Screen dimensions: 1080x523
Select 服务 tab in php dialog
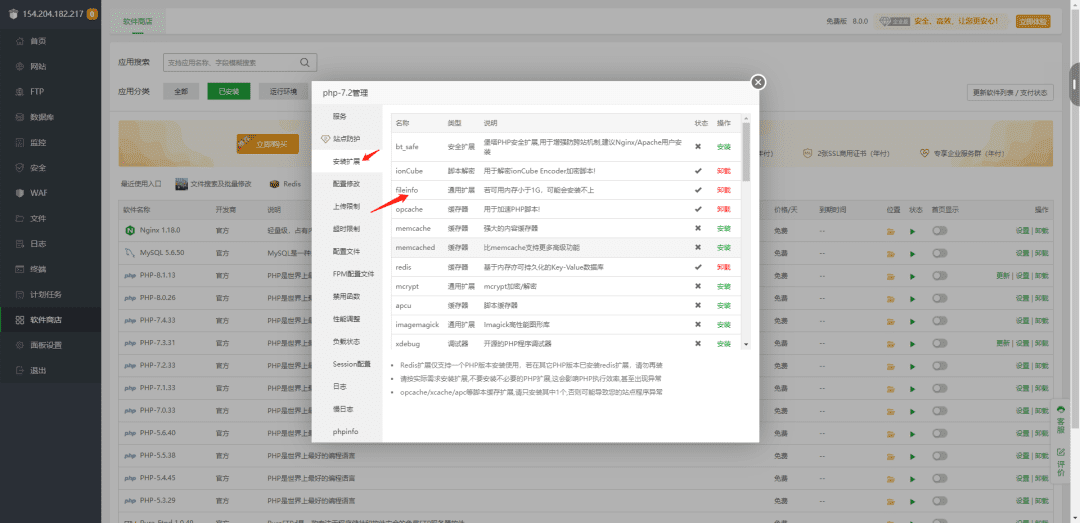(347, 116)
